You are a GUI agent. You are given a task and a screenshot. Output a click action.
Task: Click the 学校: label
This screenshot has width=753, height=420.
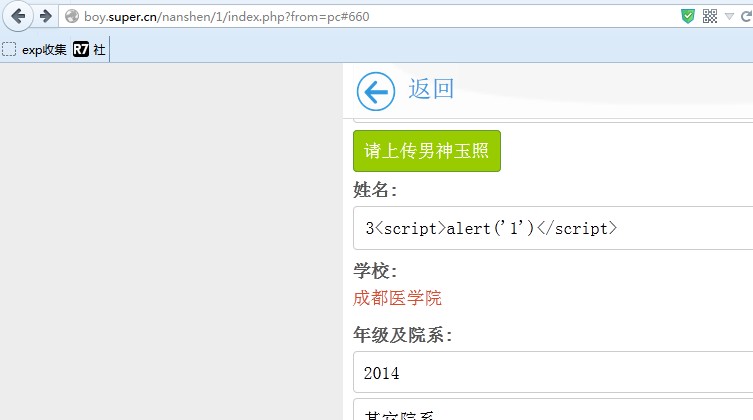(x=375, y=271)
